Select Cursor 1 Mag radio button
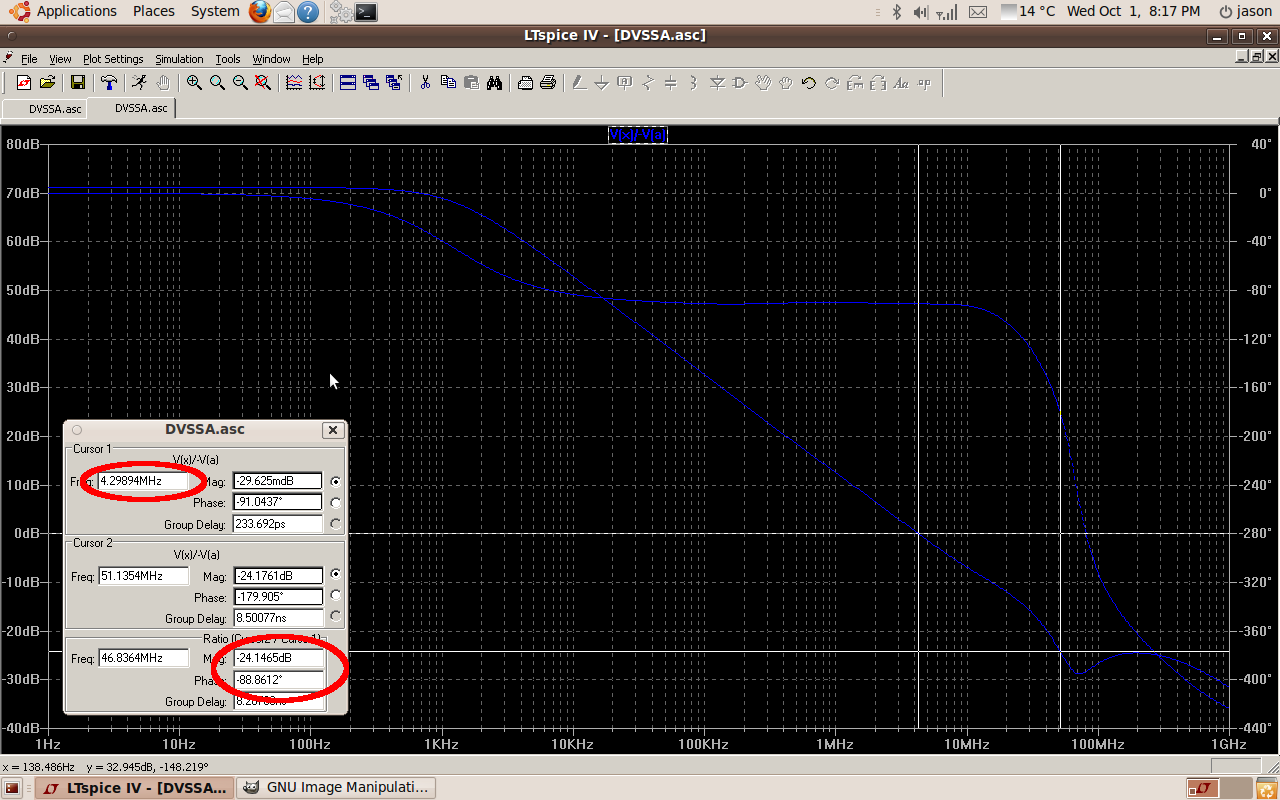Screen dimensions: 1280x800 (x=335, y=481)
